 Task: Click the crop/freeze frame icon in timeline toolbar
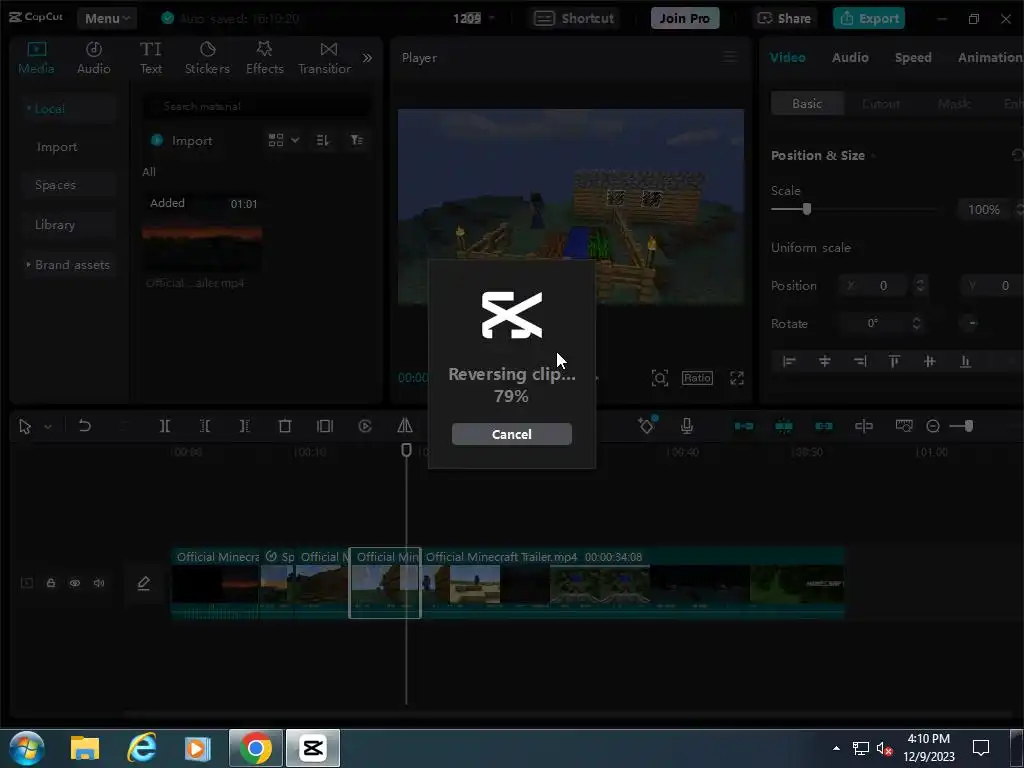point(325,426)
